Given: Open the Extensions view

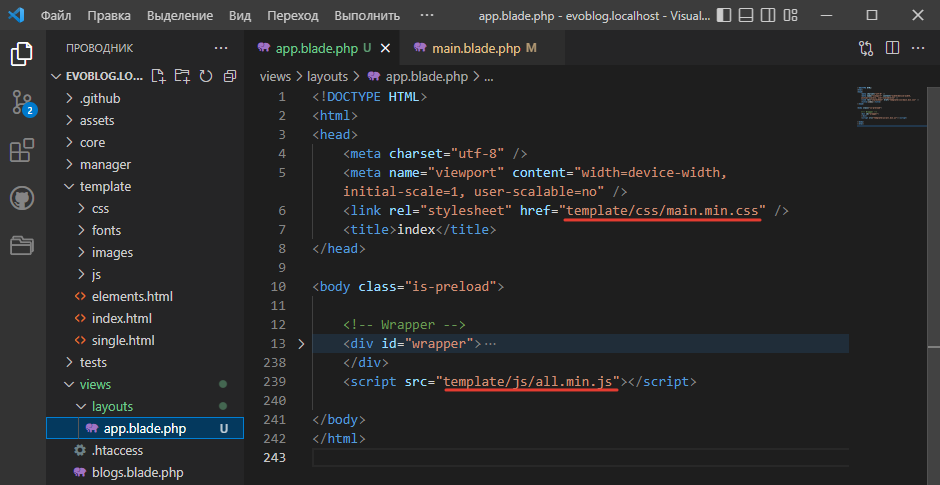Looking at the screenshot, I should (22, 150).
